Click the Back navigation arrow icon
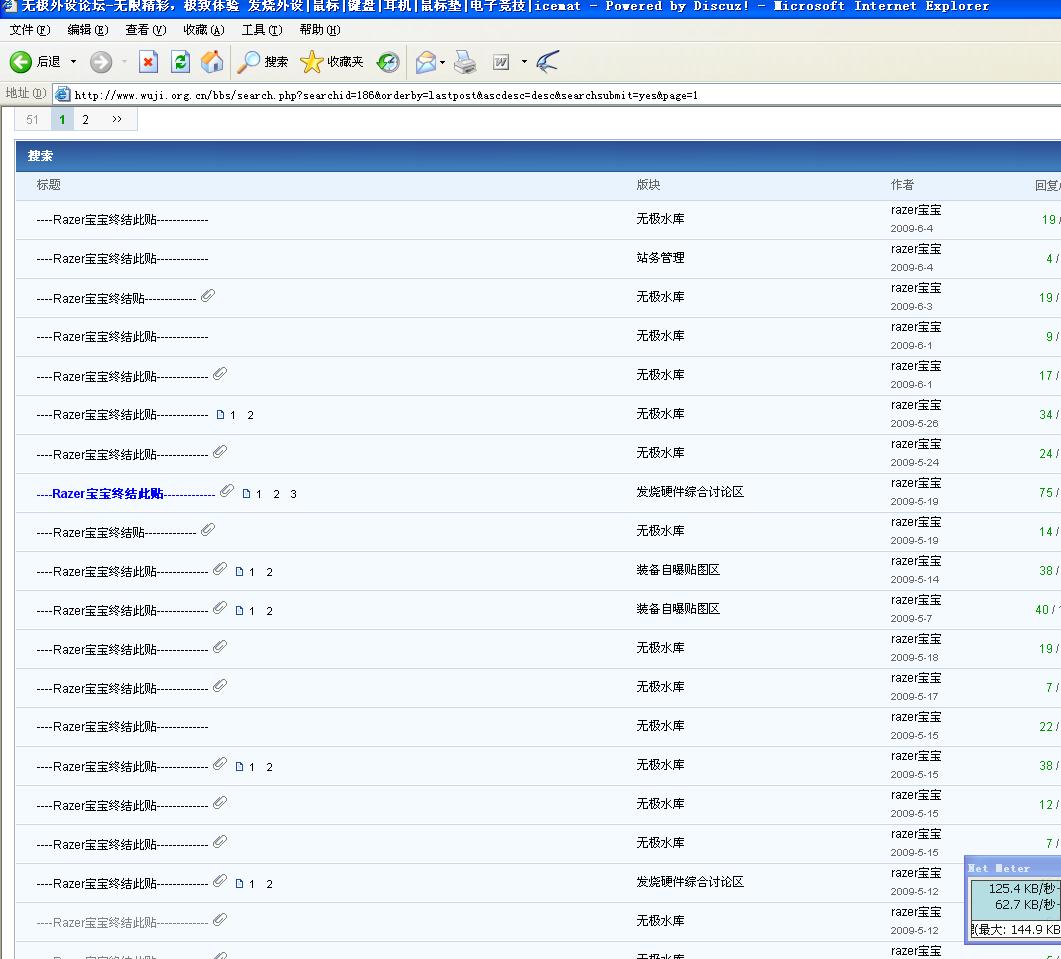Viewport: 1061px width, 959px height. pyautogui.click(x=20, y=62)
